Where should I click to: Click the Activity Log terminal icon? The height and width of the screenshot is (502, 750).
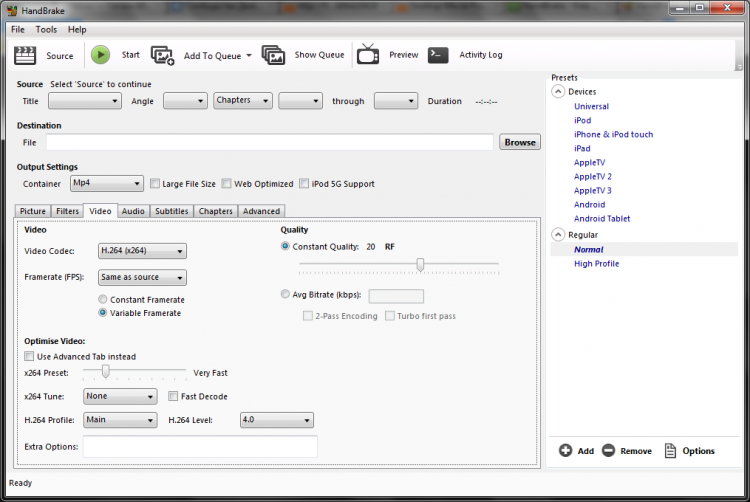[438, 55]
